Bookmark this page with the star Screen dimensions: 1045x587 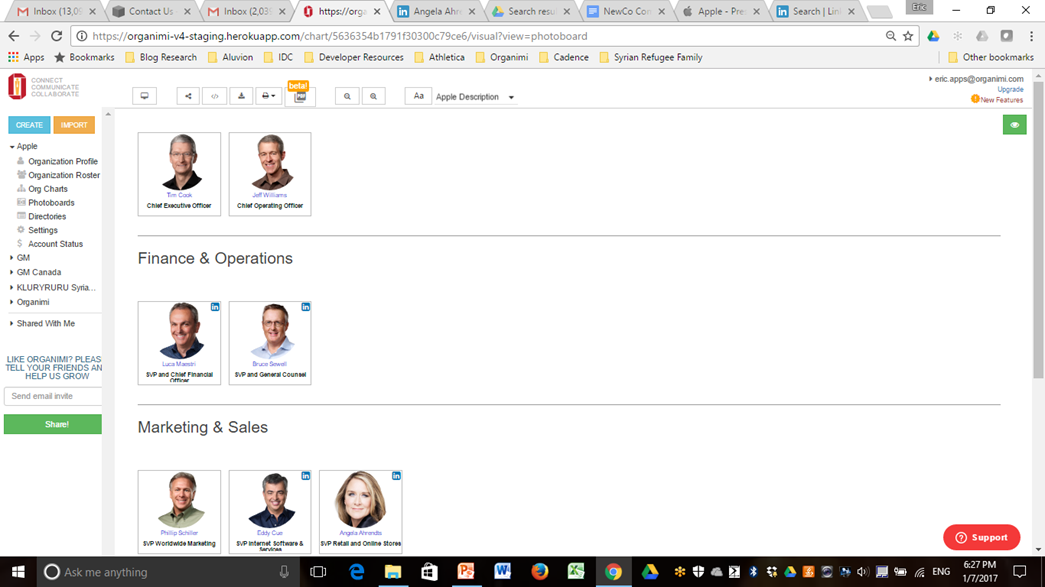click(x=908, y=36)
